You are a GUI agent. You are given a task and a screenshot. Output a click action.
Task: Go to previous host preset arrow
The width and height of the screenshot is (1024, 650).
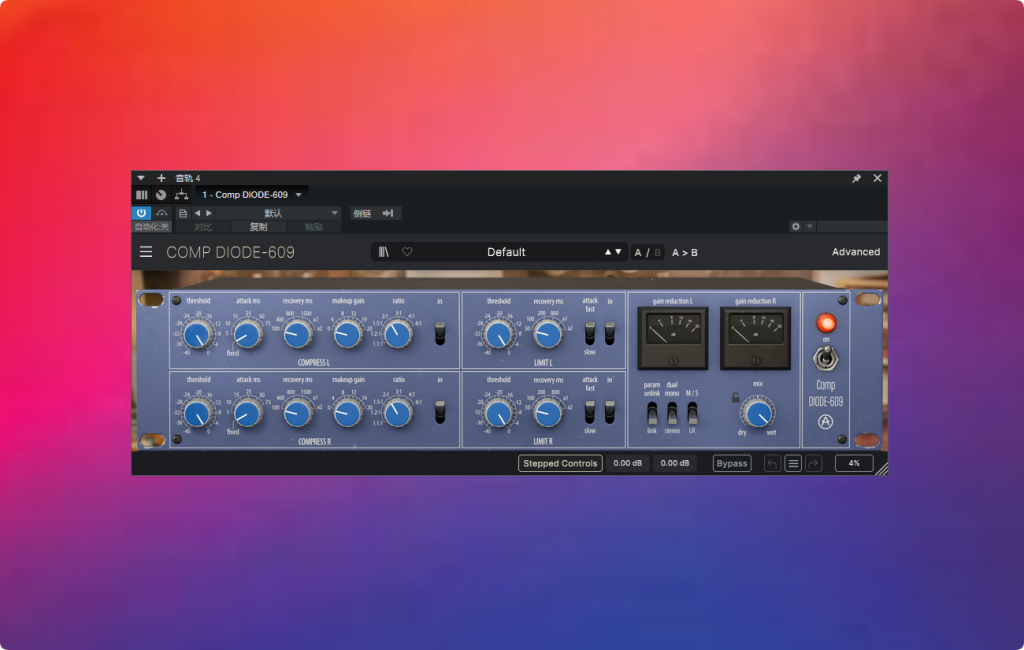[x=197, y=213]
